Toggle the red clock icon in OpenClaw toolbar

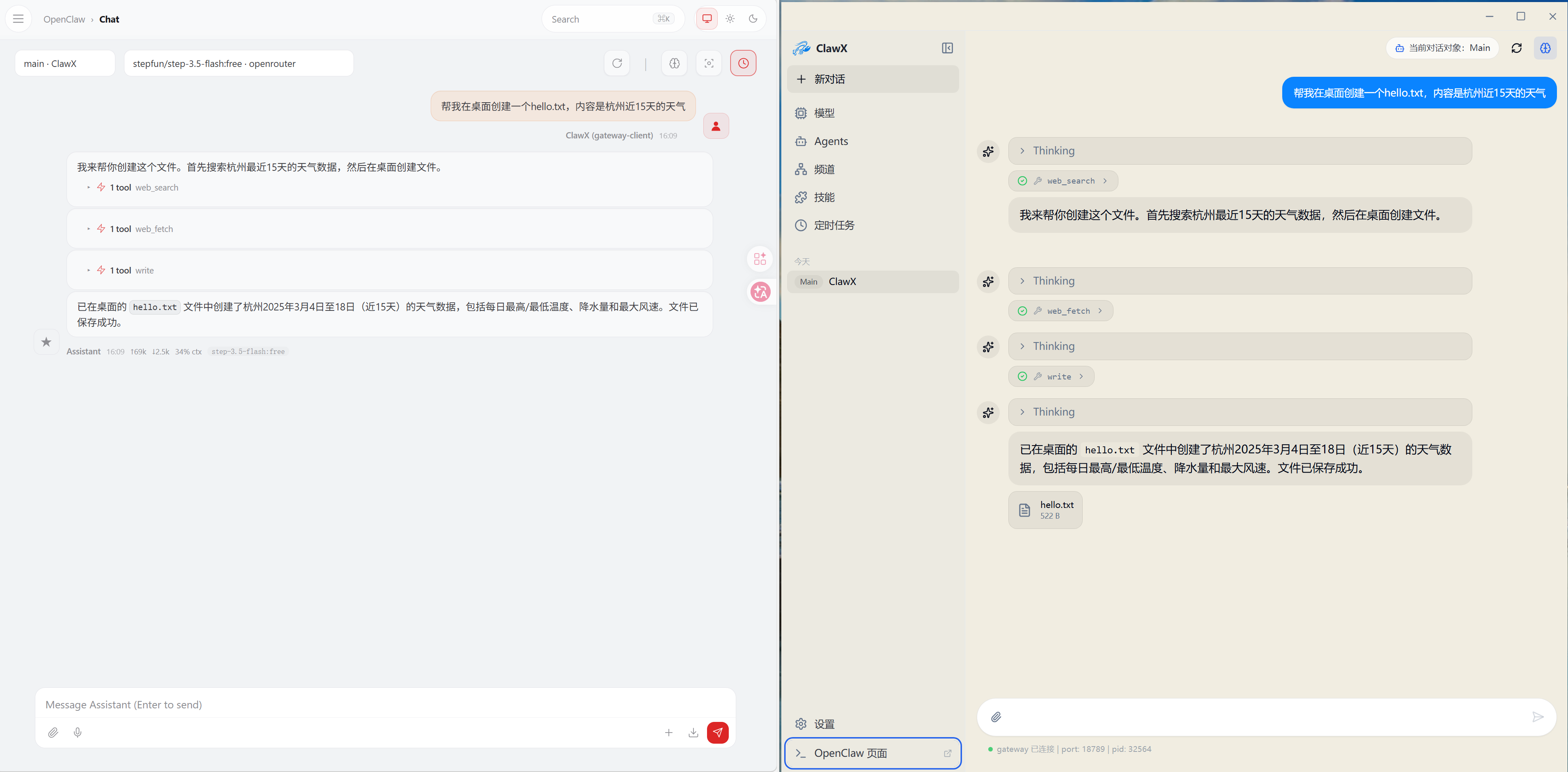(743, 63)
